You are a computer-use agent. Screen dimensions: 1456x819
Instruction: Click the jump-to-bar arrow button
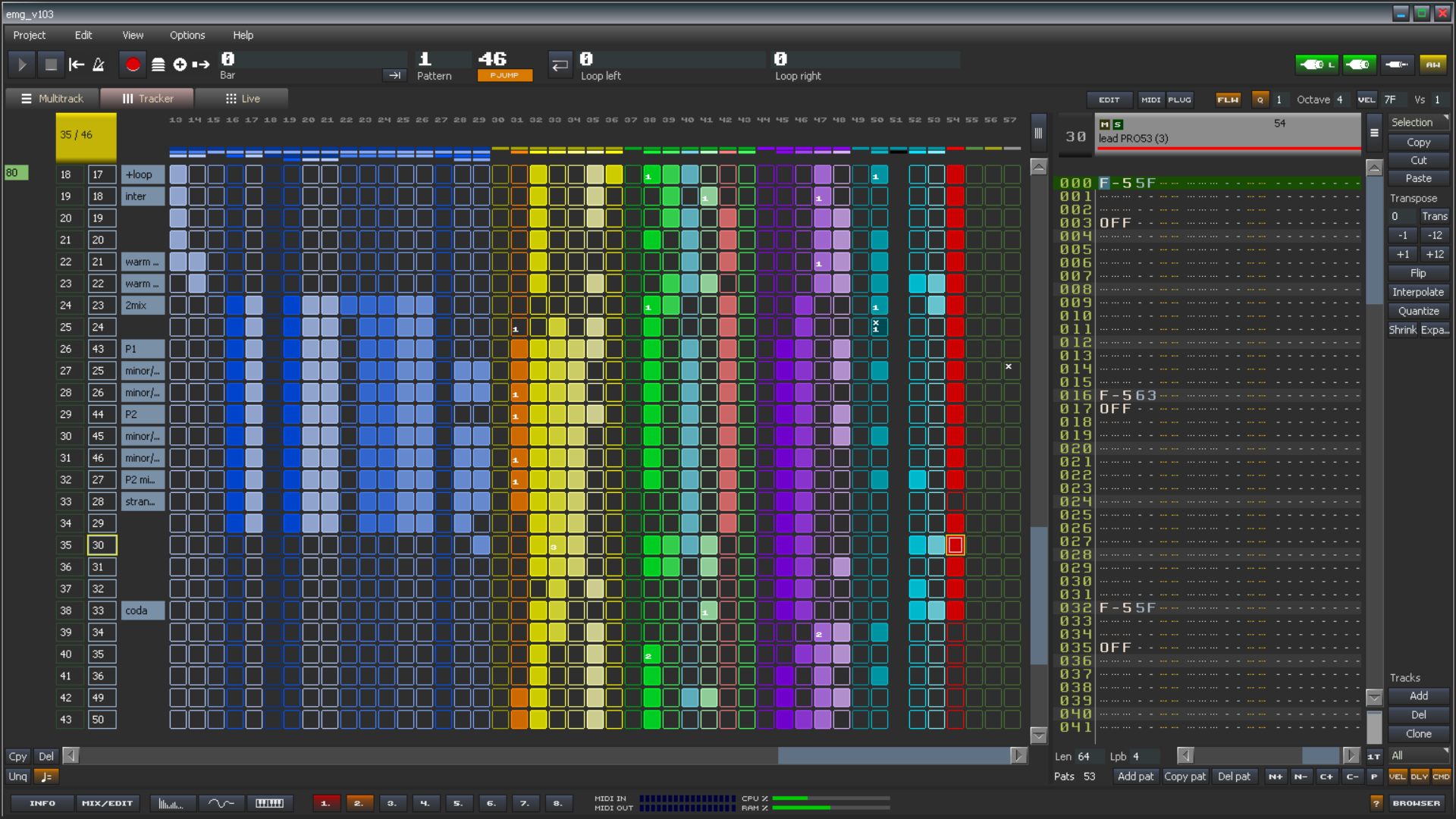coord(394,75)
